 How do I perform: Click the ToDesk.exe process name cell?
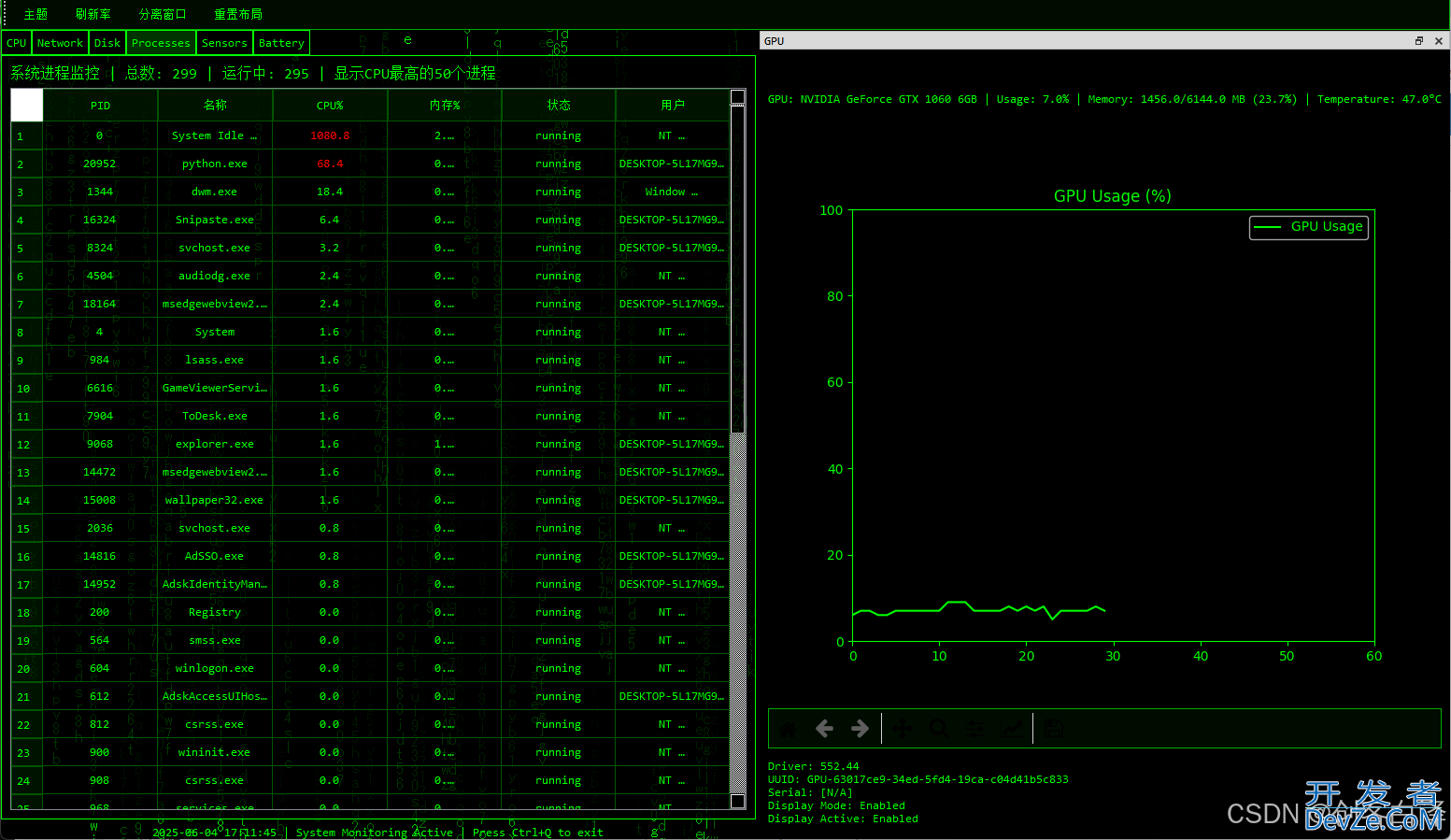tap(215, 416)
